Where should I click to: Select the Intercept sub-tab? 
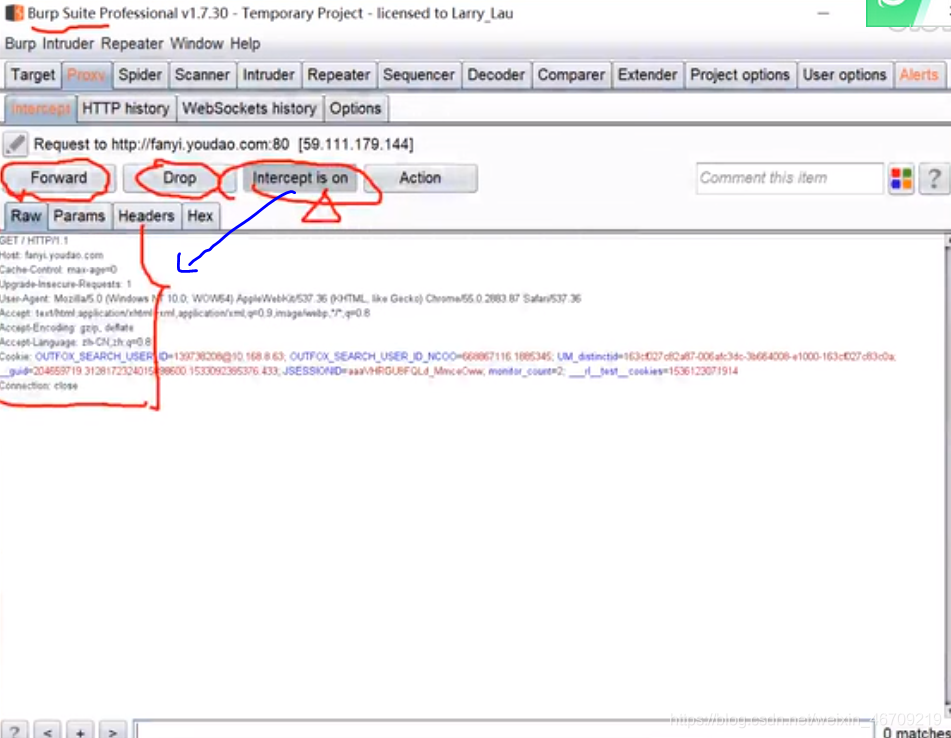(x=41, y=109)
